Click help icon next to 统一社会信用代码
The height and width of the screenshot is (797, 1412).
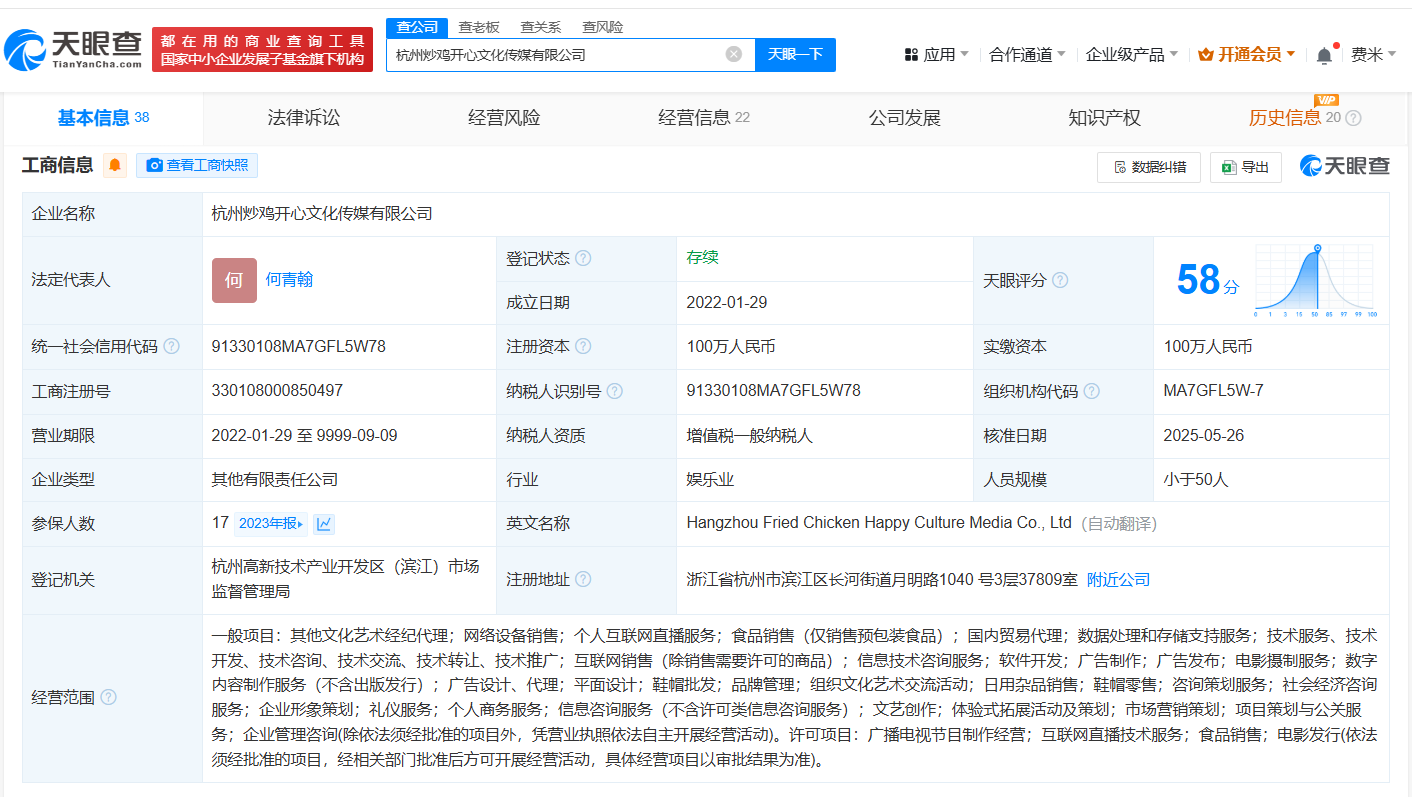coord(172,346)
